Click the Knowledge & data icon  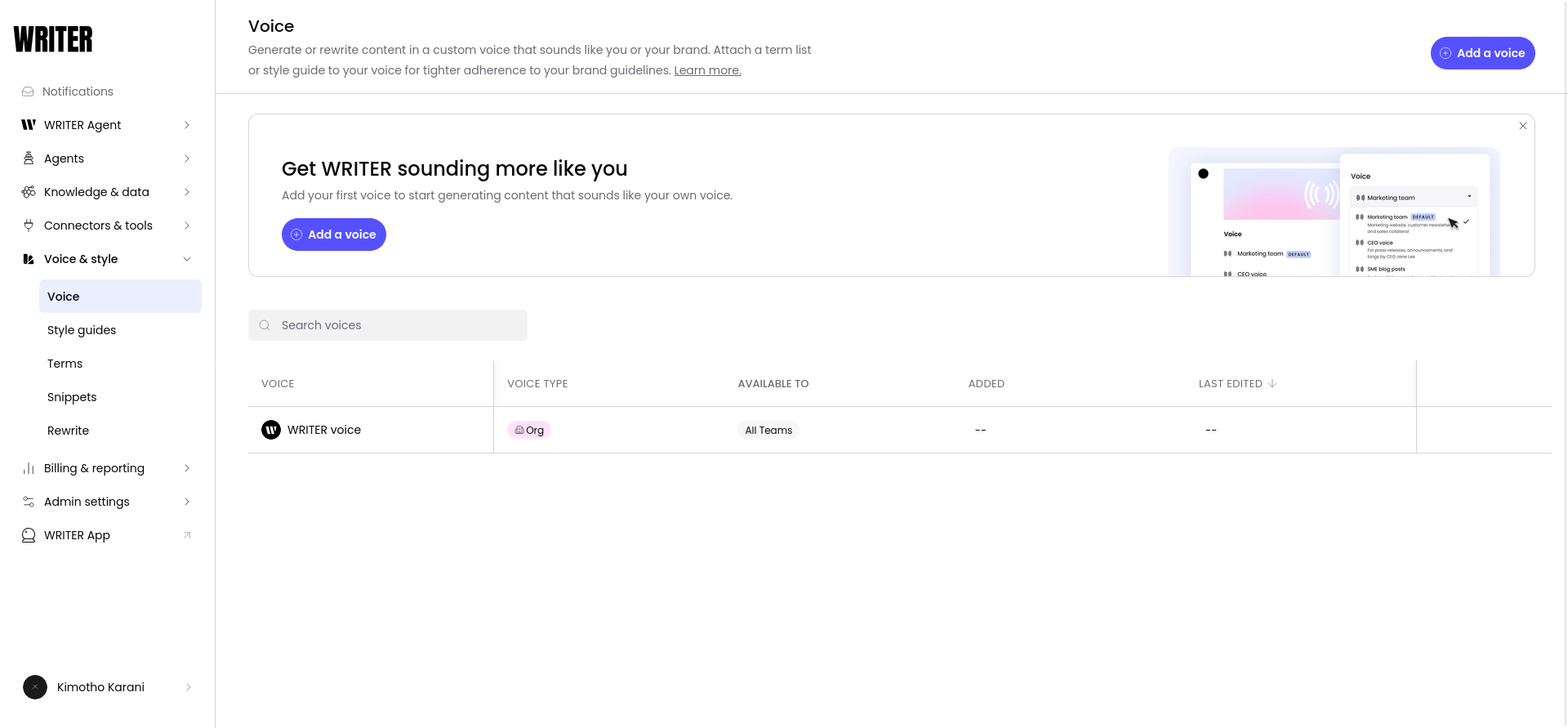29,192
